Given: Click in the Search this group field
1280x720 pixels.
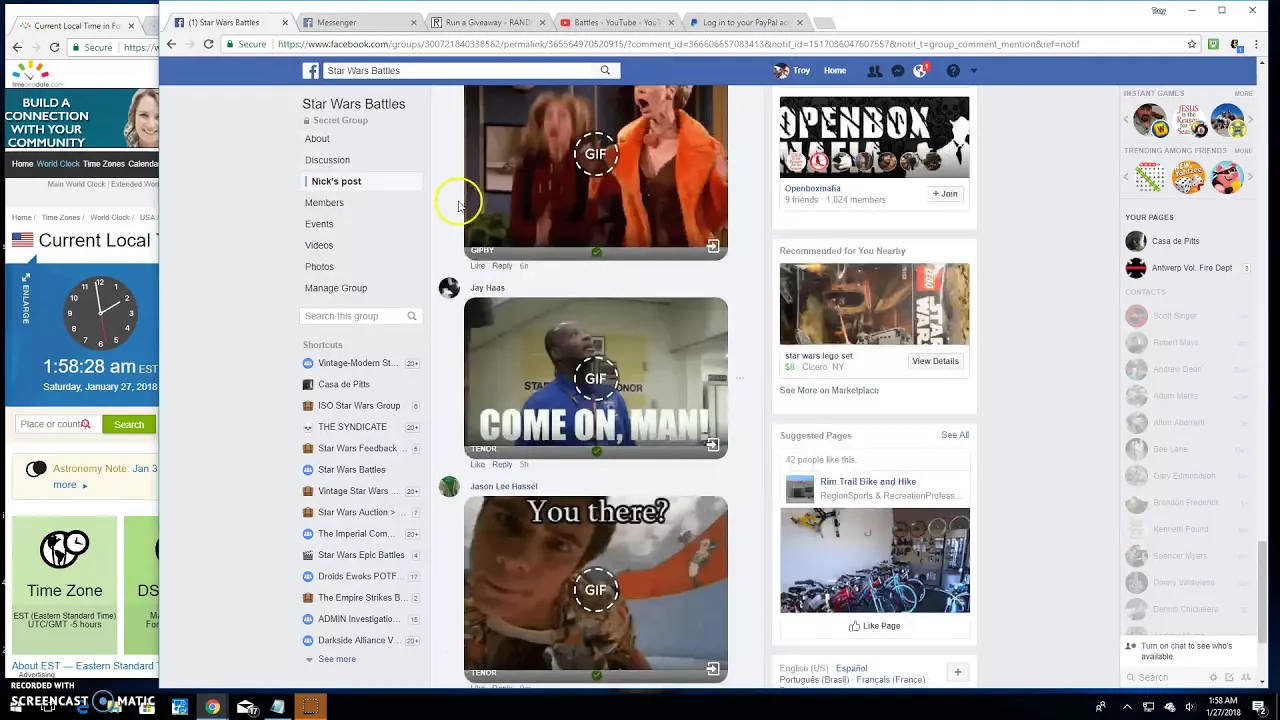Looking at the screenshot, I should point(360,316).
